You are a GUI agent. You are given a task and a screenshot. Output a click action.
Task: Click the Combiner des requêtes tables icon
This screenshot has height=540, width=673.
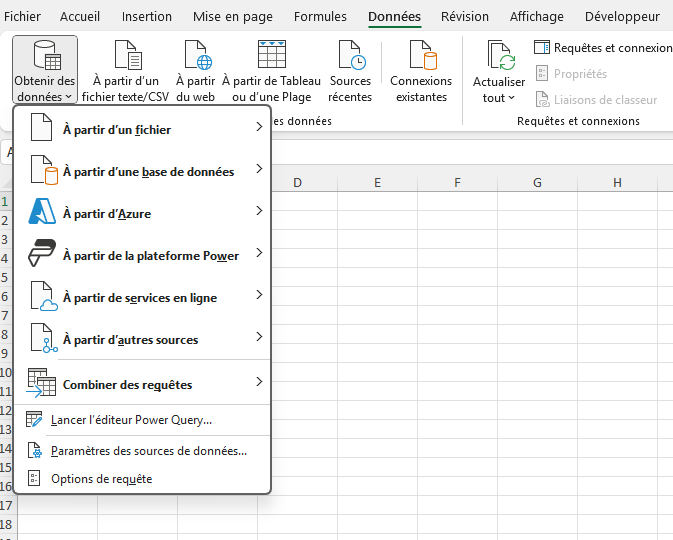41,382
